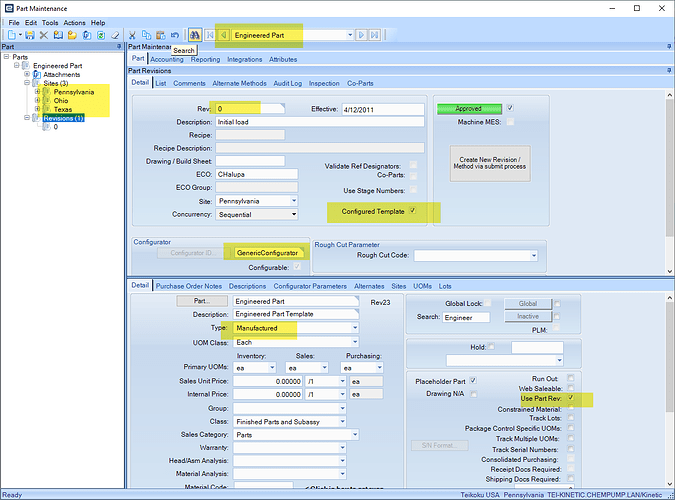This screenshot has width=675, height=500.
Task: Click Create New Revision / Method button
Action: 490,163
